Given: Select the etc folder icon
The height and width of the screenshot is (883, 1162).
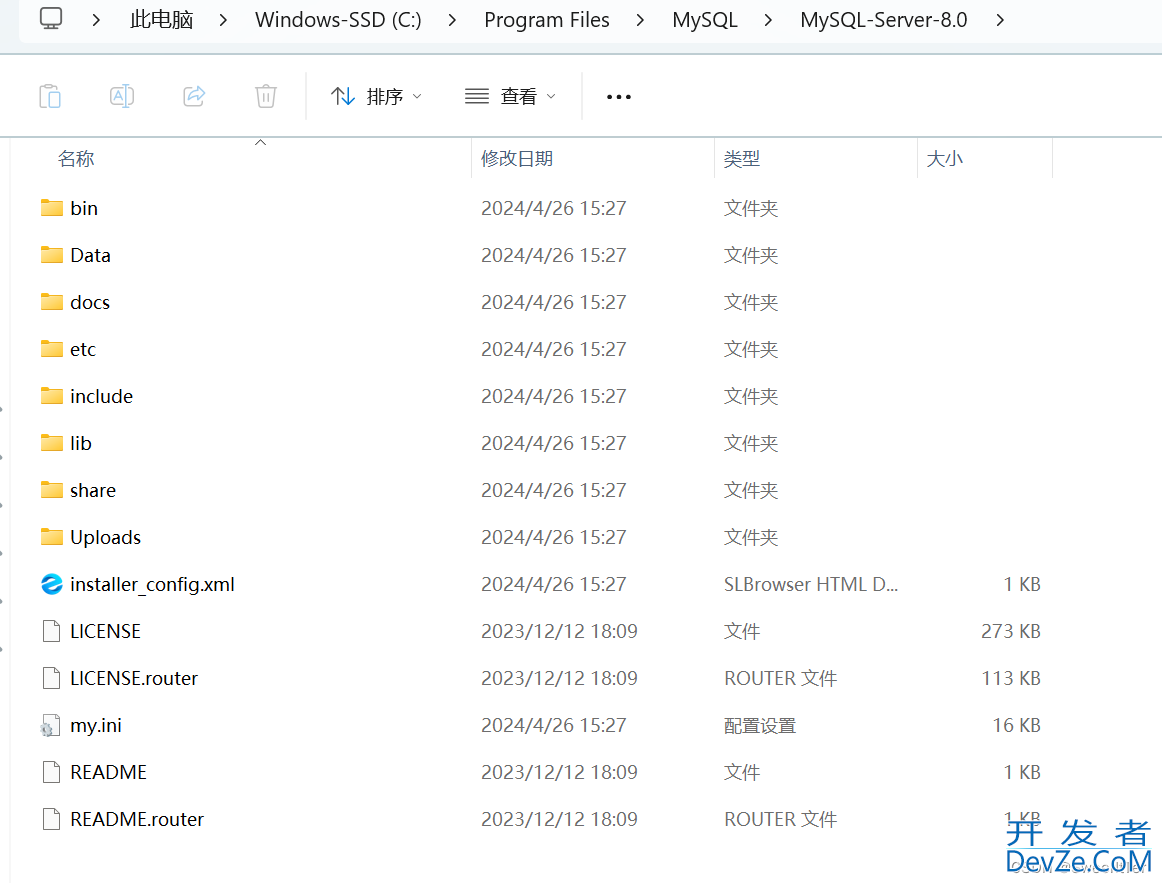Looking at the screenshot, I should (x=51, y=349).
